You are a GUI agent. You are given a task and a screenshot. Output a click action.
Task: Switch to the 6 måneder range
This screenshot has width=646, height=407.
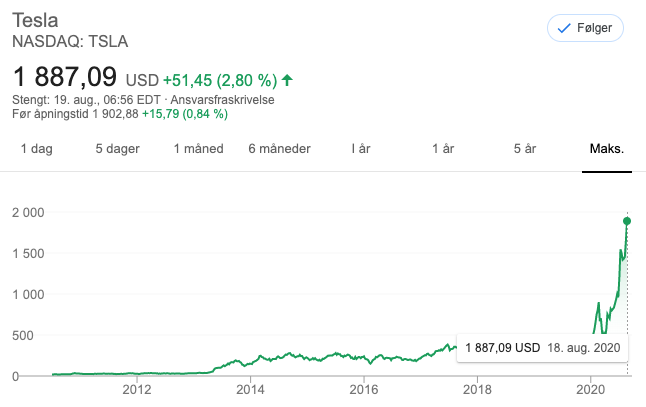pyautogui.click(x=279, y=149)
